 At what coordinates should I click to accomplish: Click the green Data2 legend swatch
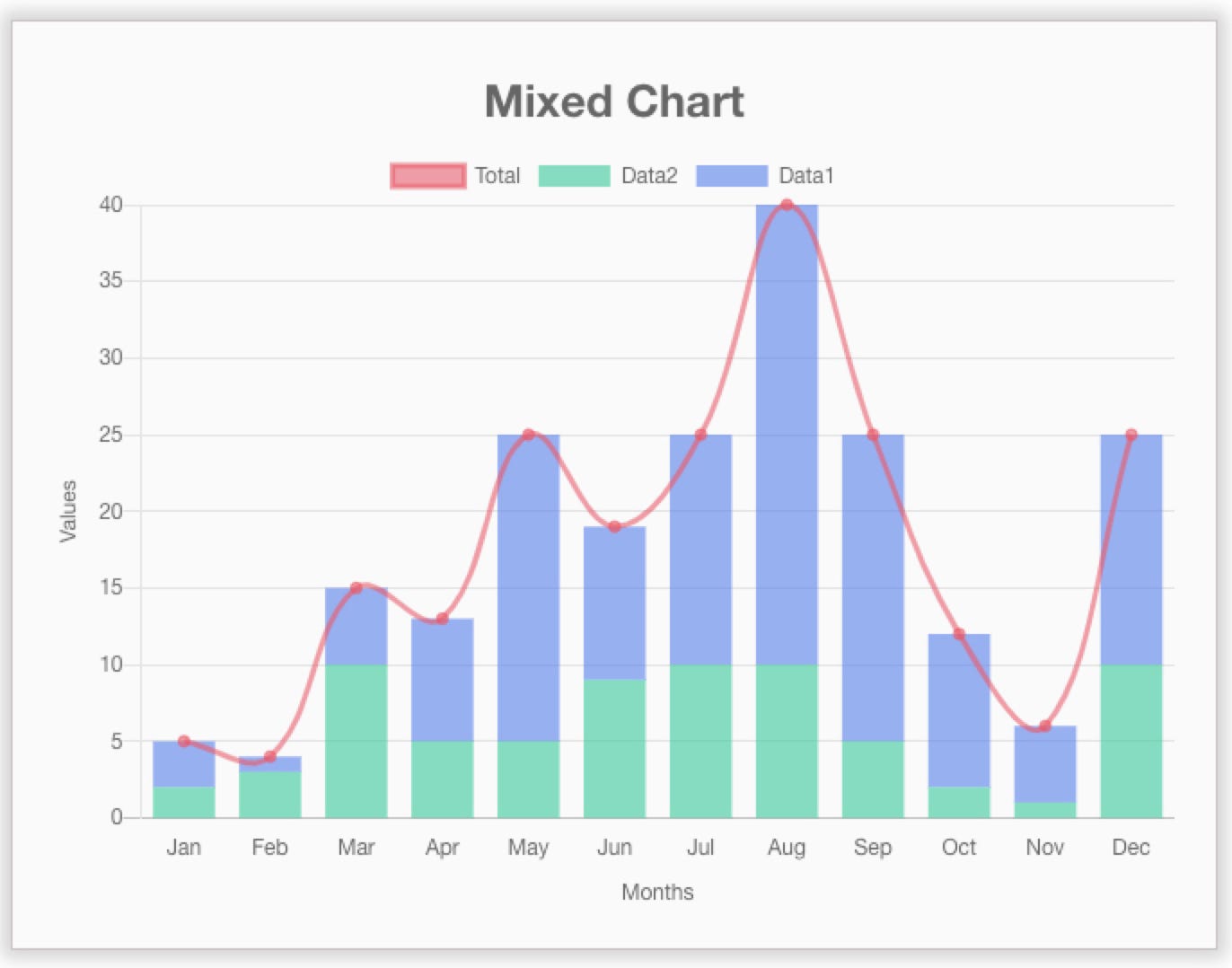click(576, 175)
